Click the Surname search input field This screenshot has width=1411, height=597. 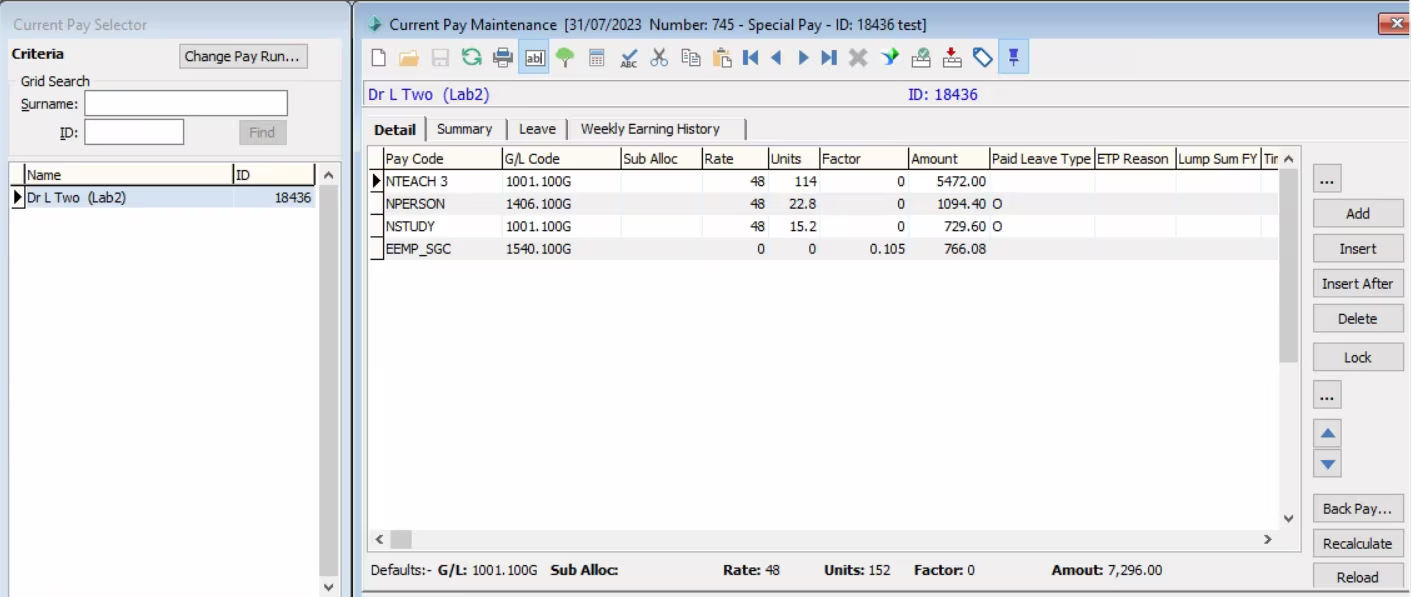(186, 104)
